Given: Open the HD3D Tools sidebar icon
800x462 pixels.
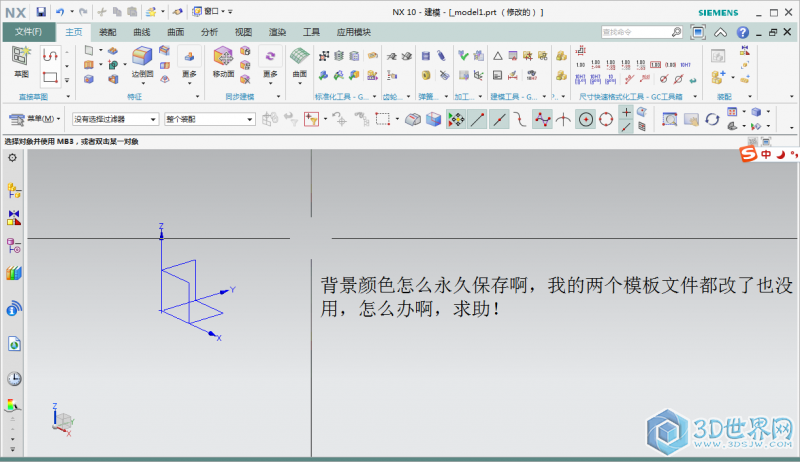Looking at the screenshot, I should (14, 309).
